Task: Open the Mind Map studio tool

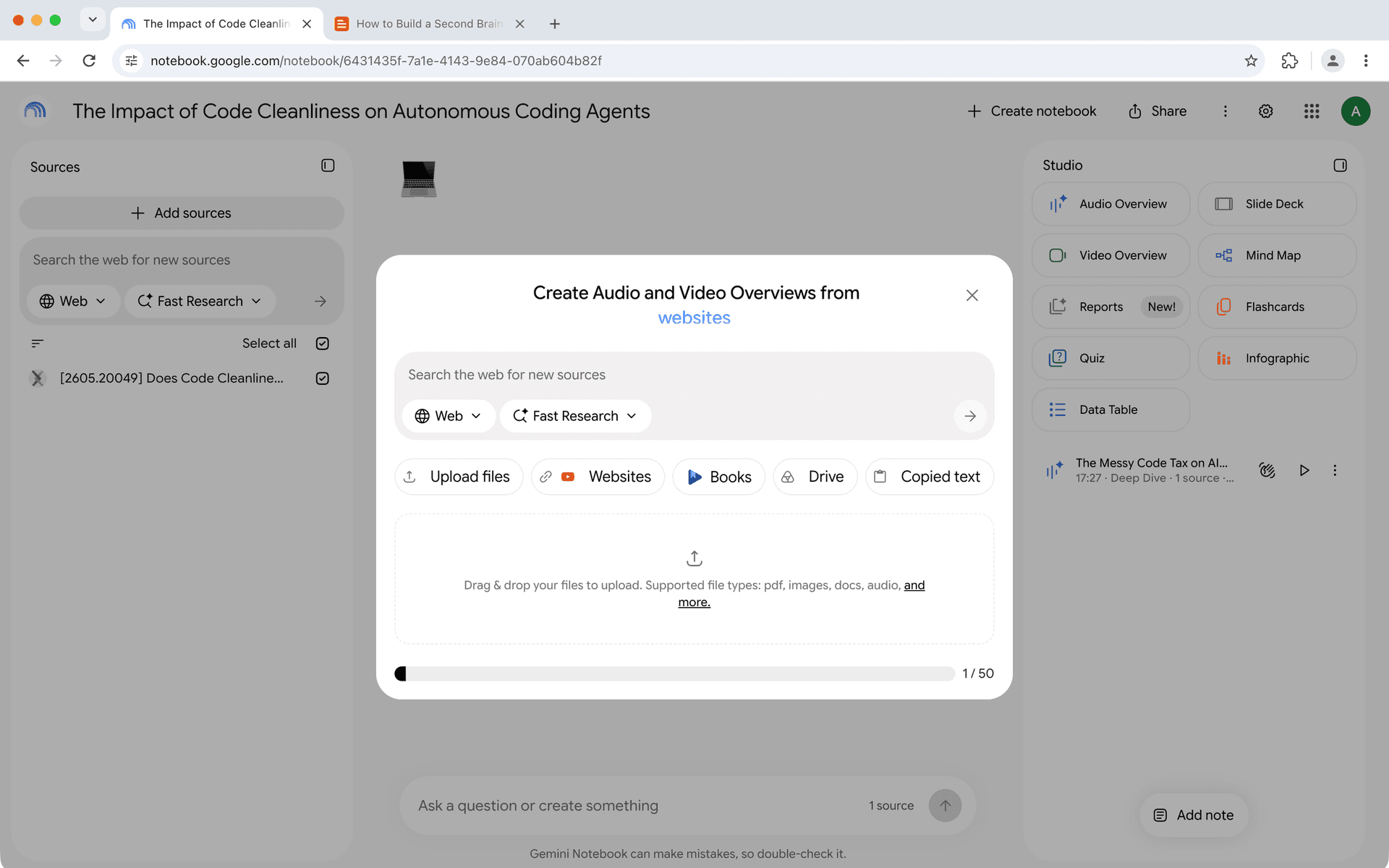Action: pos(1277,255)
